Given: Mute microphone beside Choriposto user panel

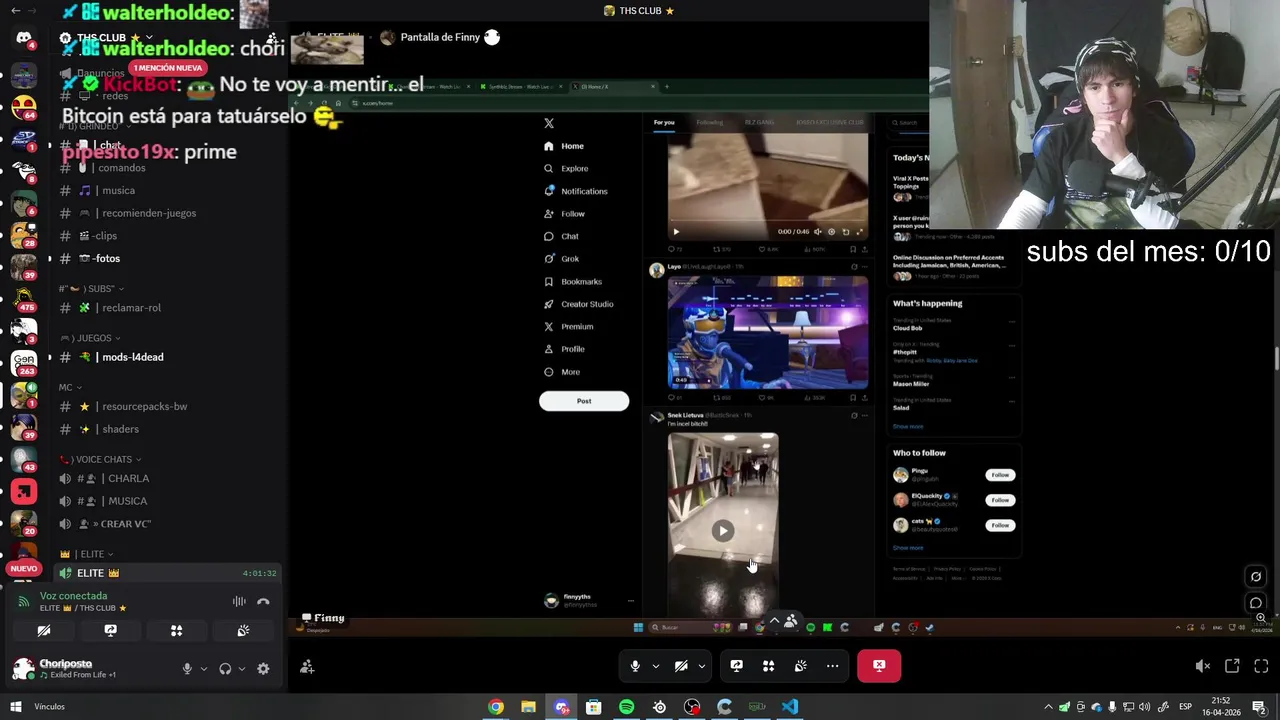Looking at the screenshot, I should pos(187,669).
